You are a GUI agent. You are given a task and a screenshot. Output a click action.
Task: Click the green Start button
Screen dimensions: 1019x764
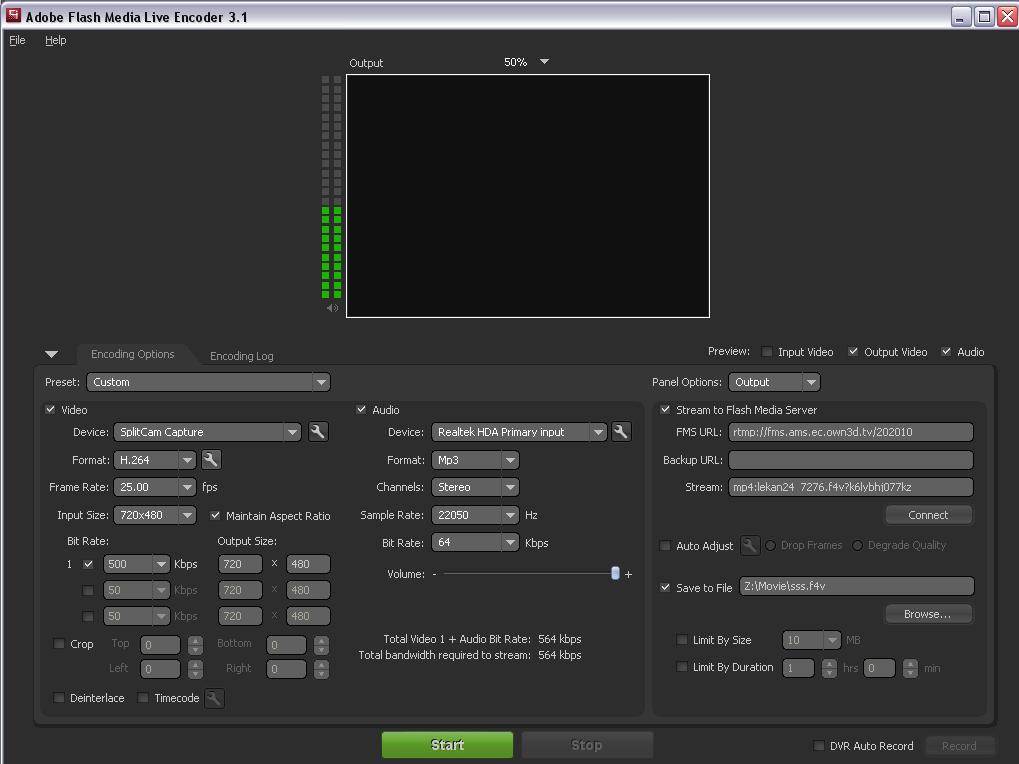(x=447, y=745)
